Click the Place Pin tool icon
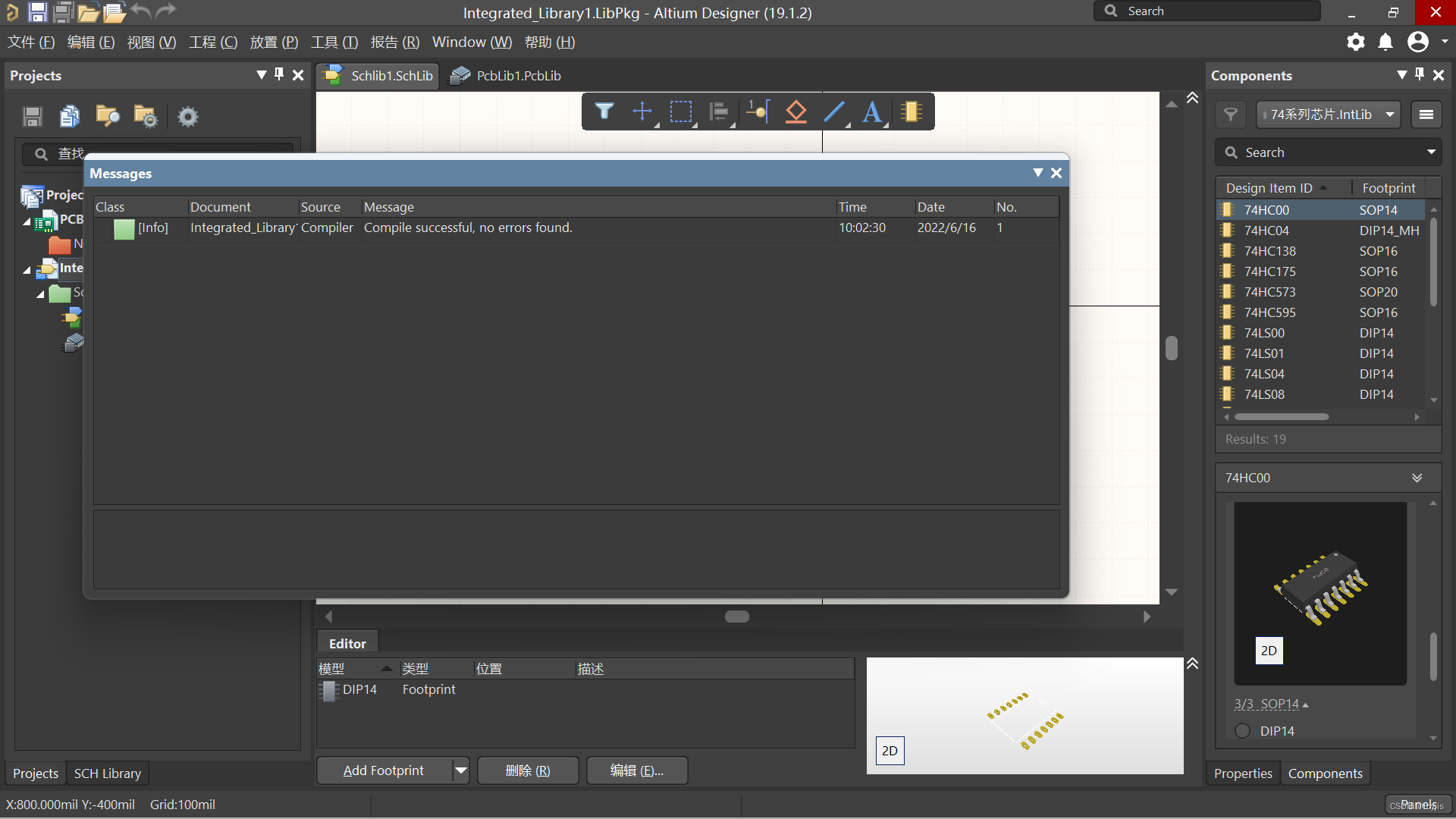Screen dimensions: 1456x819 (x=758, y=111)
